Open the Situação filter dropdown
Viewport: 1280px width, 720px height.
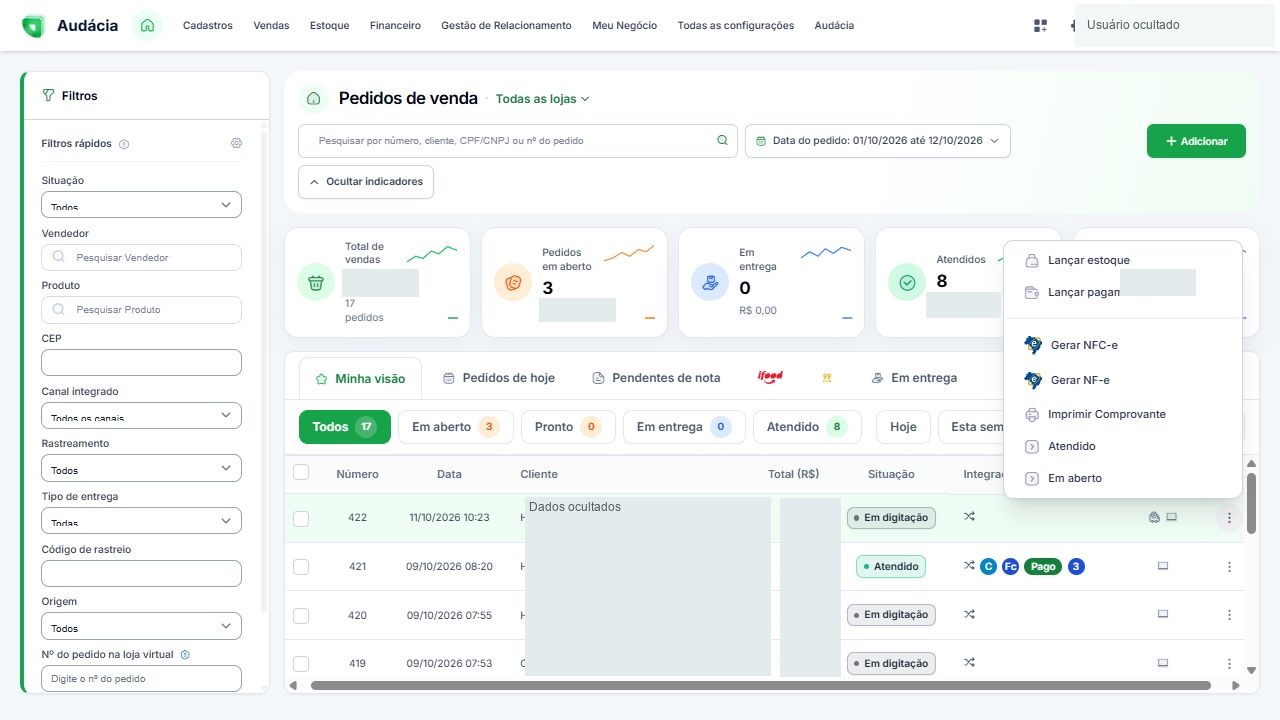point(141,204)
